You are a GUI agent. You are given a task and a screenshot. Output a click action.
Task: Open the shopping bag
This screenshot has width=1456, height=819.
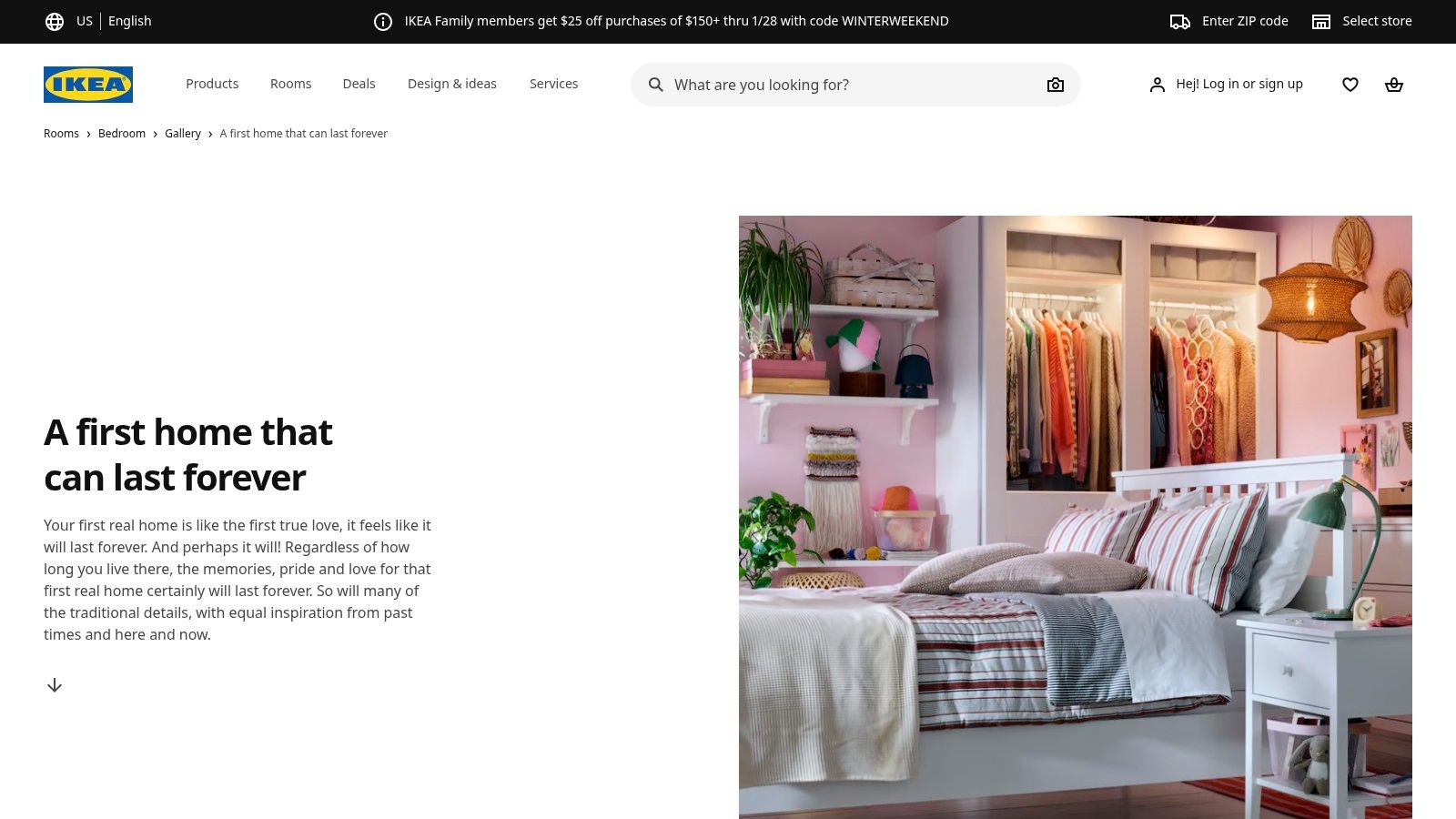[1394, 85]
